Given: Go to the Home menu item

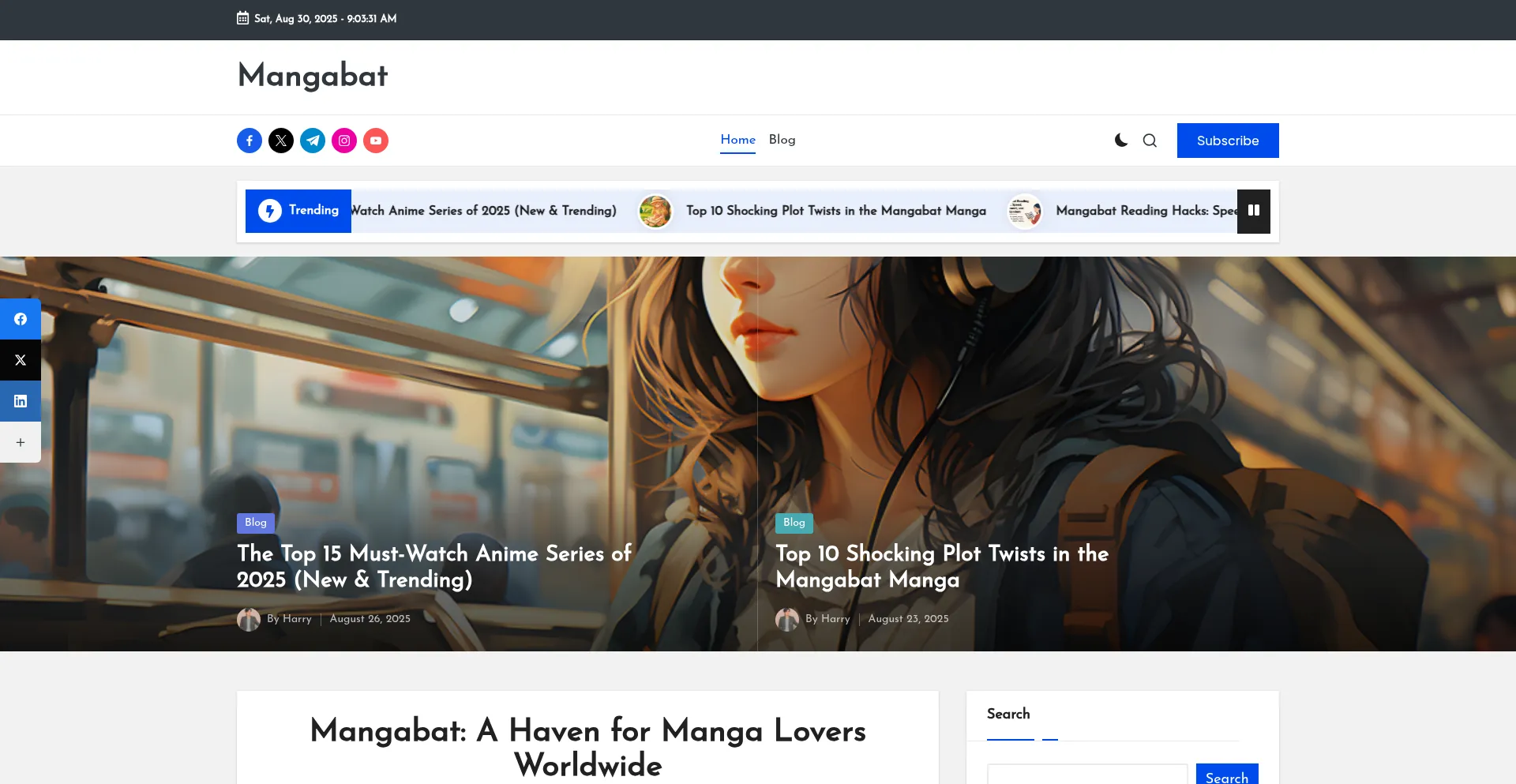Looking at the screenshot, I should [x=737, y=140].
